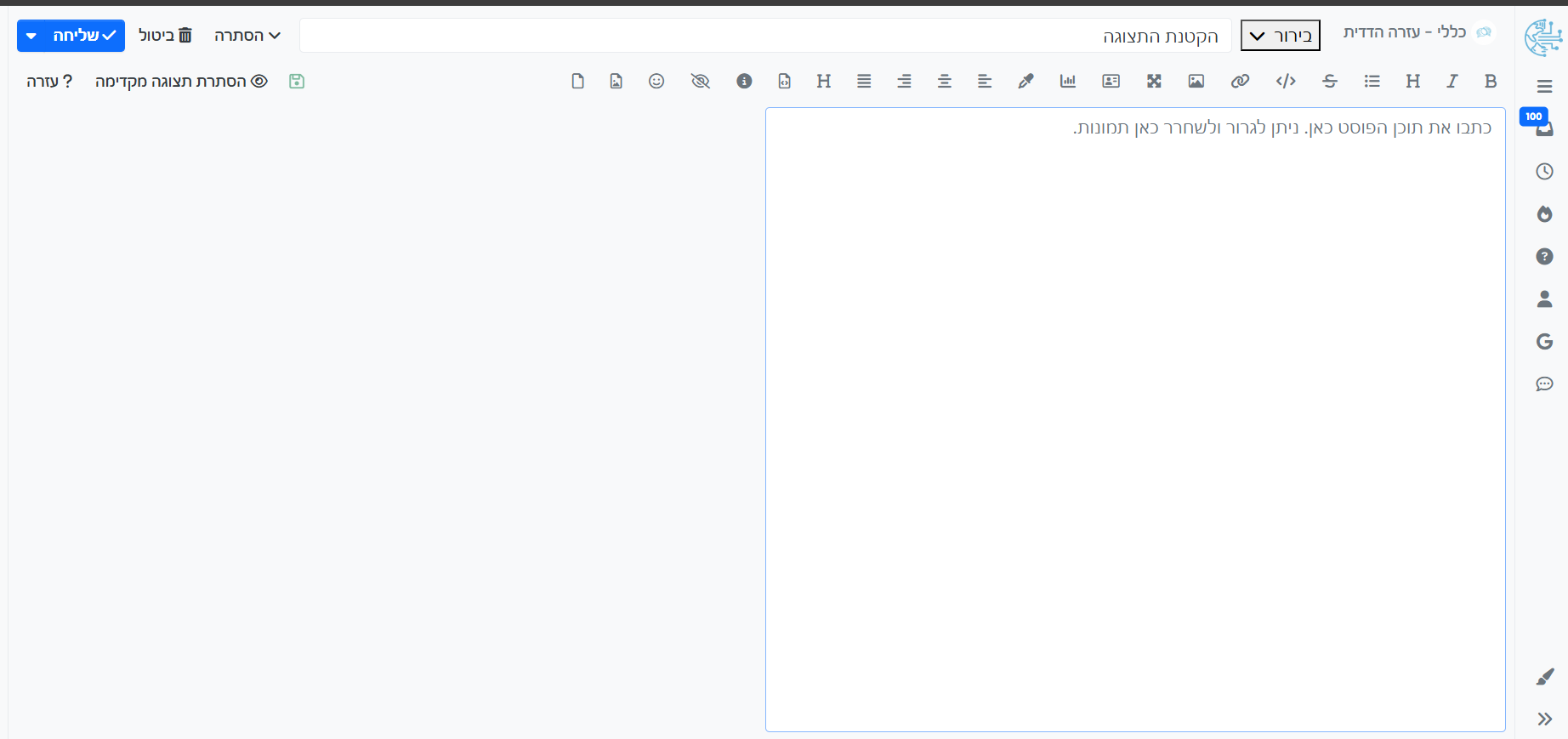Image resolution: width=1568 pixels, height=739 pixels.
Task: Open the arrow dropdown on the שליחה button
Action: [31, 36]
